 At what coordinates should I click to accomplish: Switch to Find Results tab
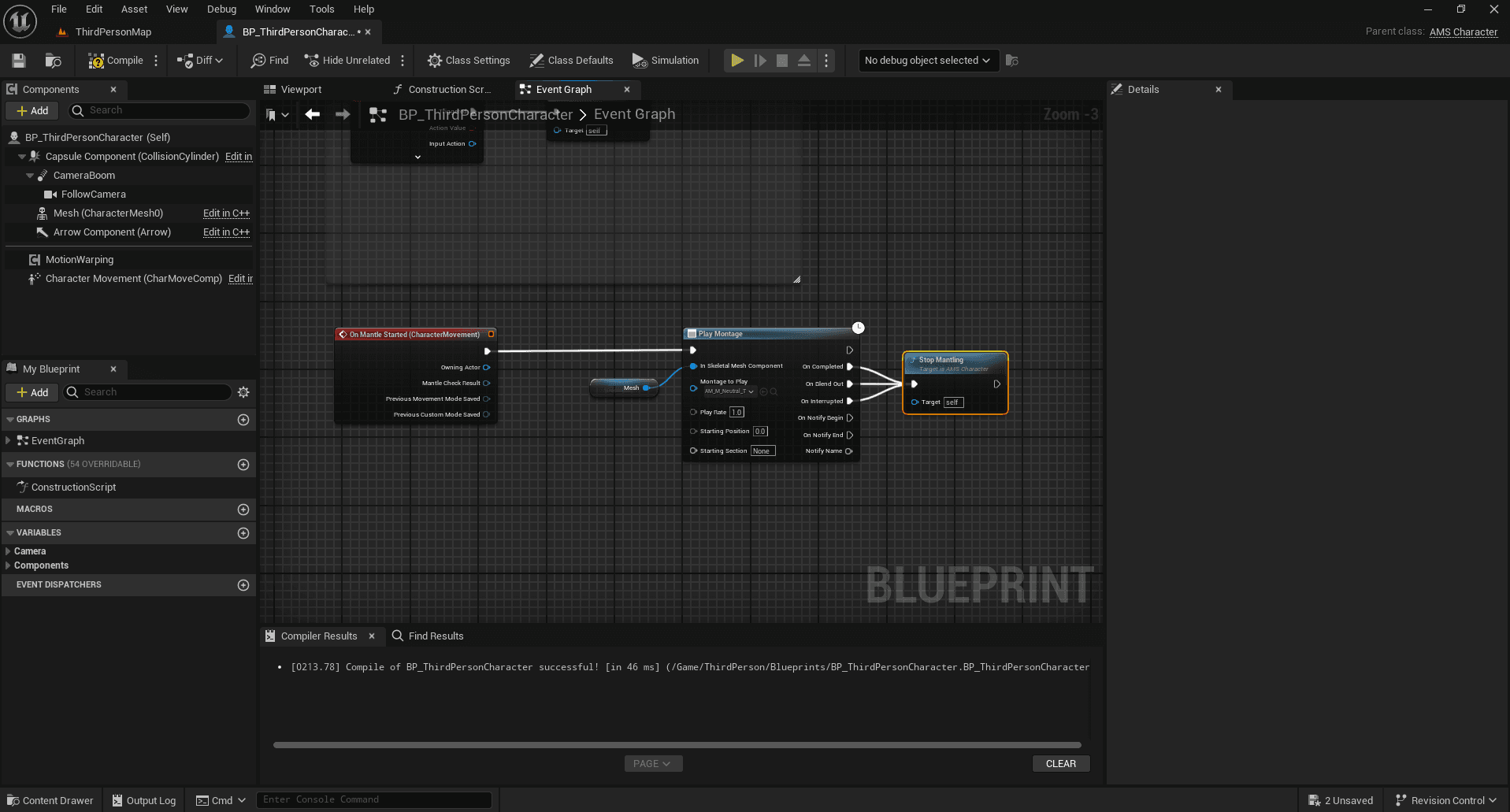pyautogui.click(x=428, y=636)
